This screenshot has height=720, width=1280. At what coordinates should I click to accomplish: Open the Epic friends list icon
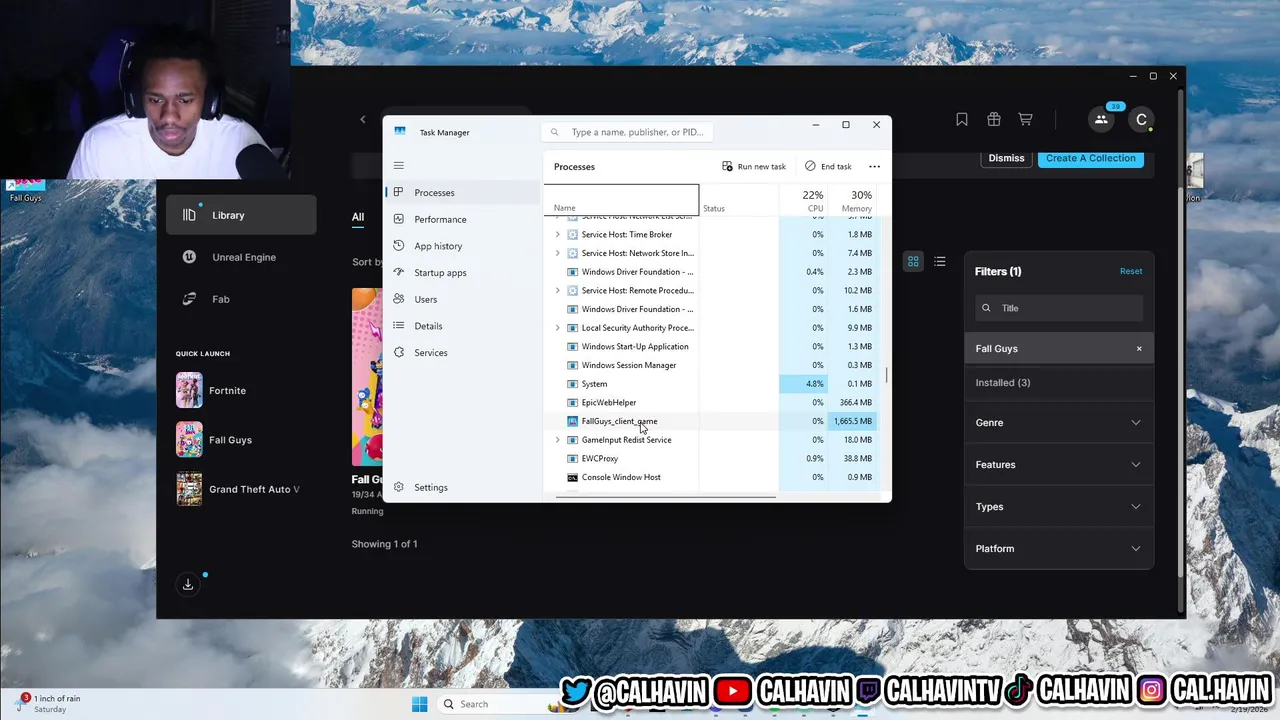(x=1101, y=119)
